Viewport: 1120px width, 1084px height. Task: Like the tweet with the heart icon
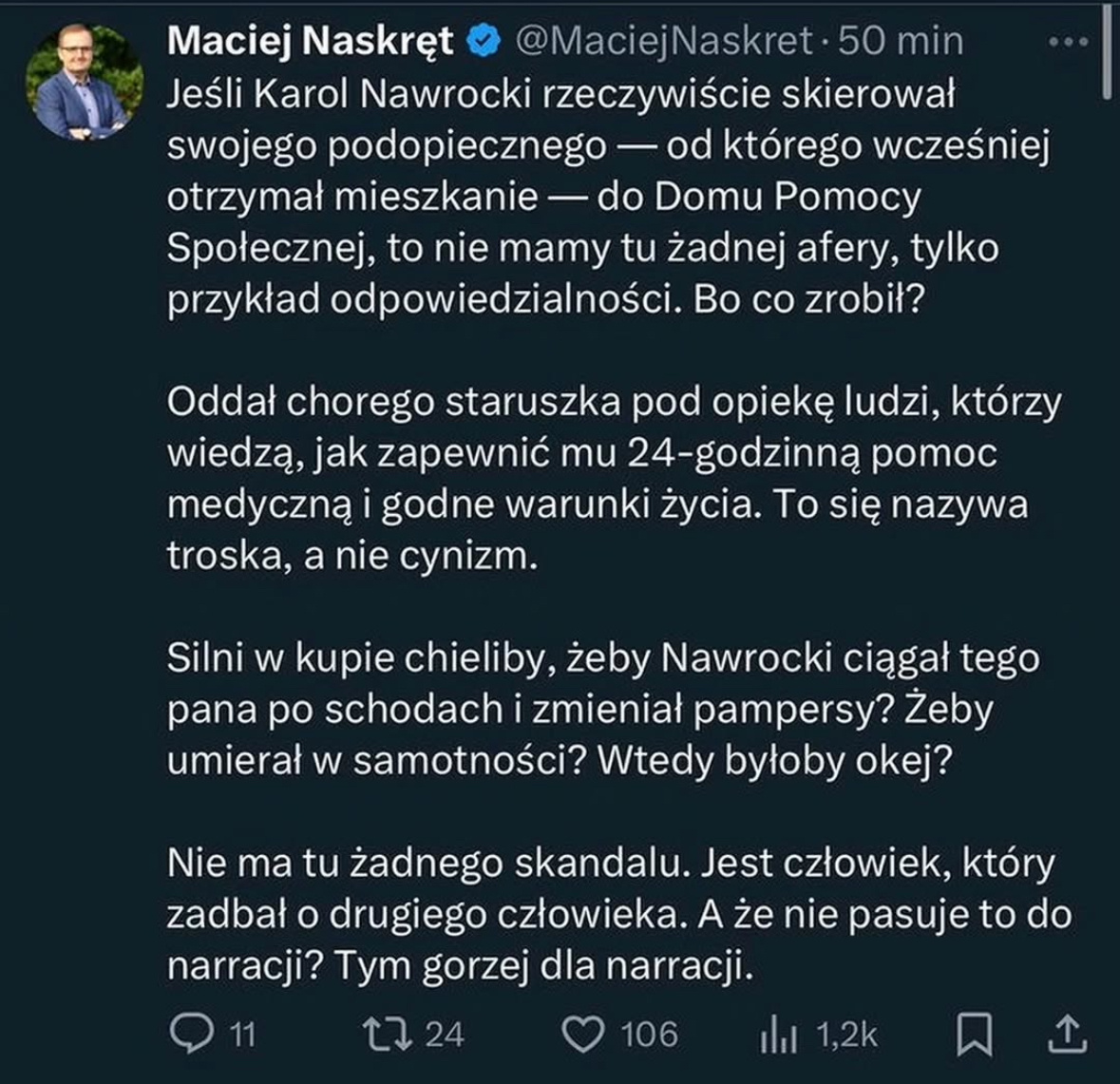point(583,1034)
